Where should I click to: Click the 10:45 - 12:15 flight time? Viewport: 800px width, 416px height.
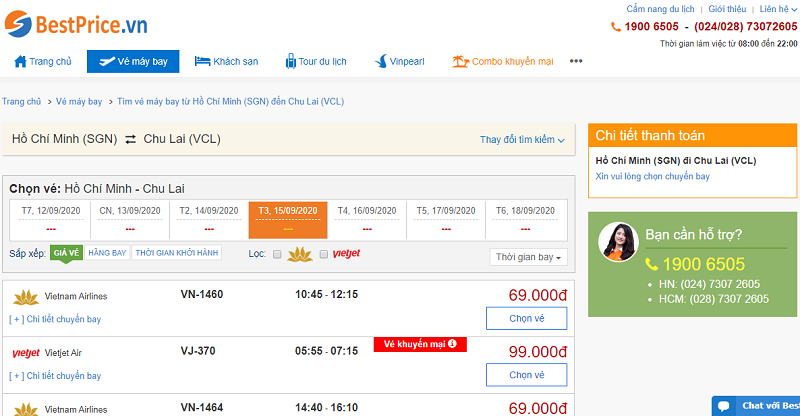(327, 294)
